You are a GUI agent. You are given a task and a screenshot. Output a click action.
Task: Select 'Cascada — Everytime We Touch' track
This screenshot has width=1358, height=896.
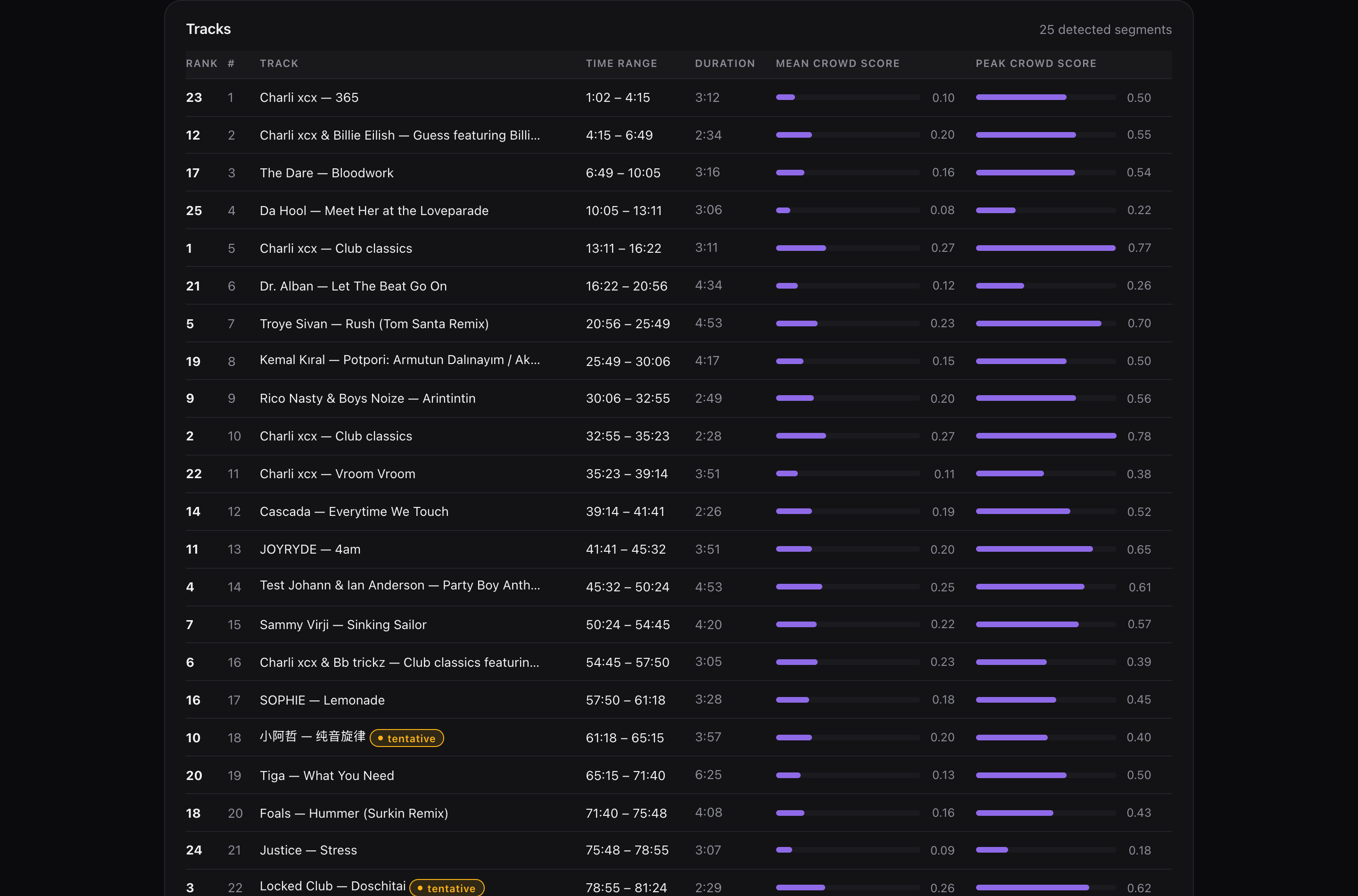354,512
